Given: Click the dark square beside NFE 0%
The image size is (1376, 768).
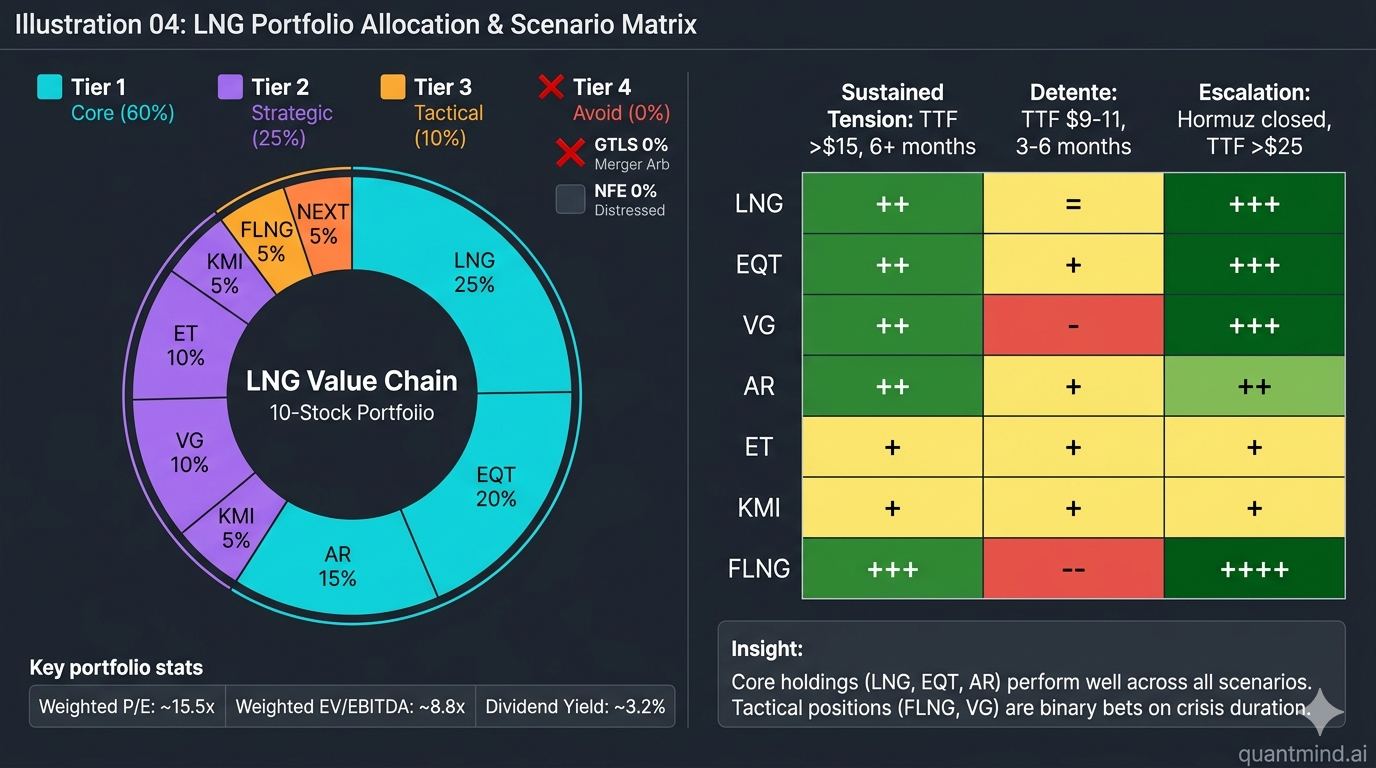Looking at the screenshot, I should coord(570,200).
